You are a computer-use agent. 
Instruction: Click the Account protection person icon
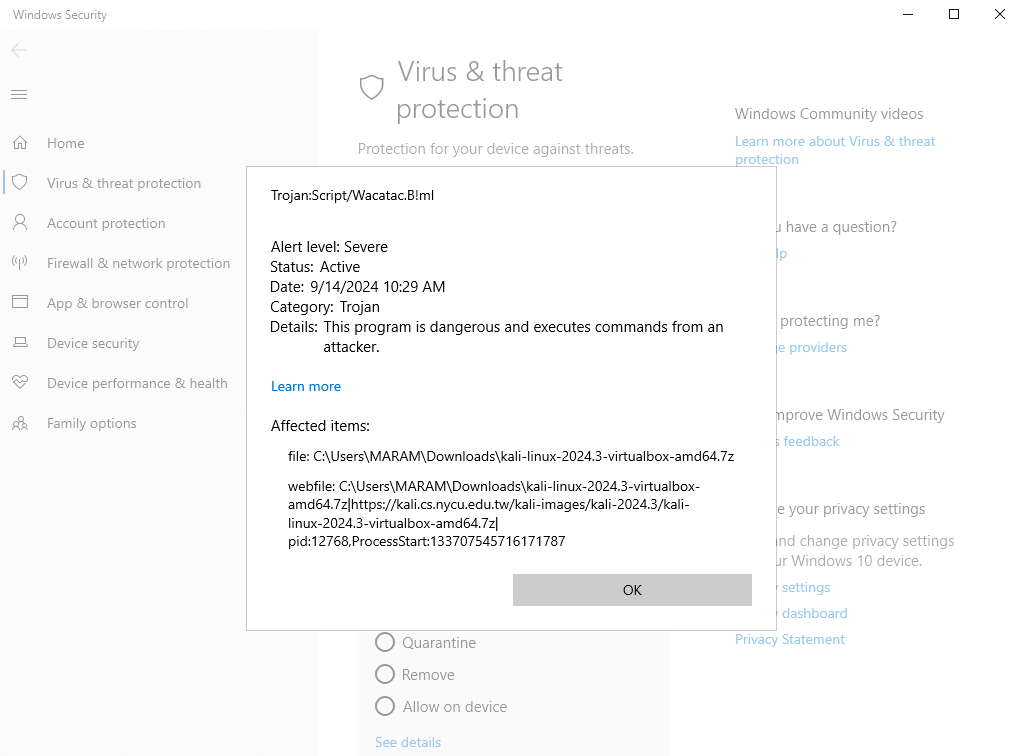20,223
